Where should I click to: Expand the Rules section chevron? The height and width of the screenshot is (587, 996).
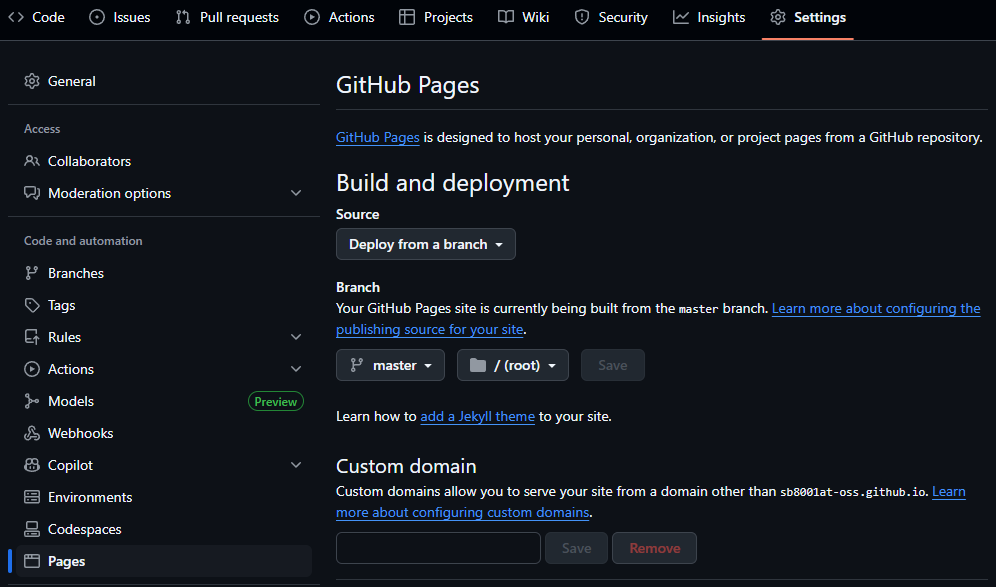pos(296,337)
